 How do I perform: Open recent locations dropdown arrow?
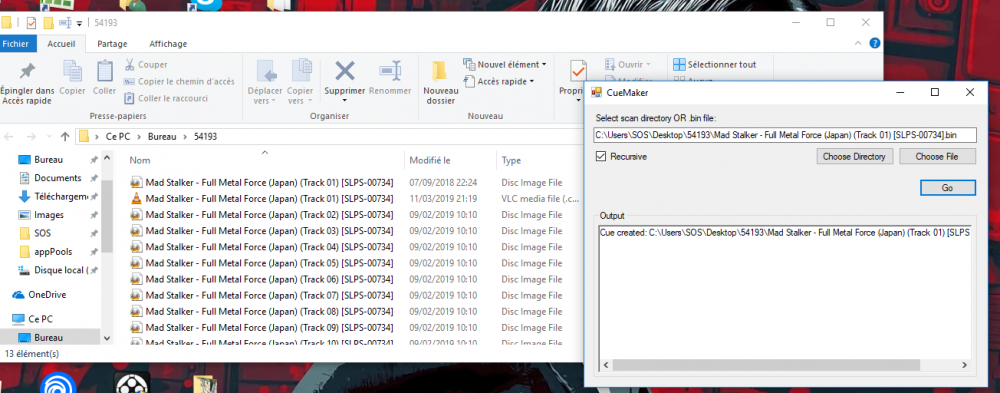tap(49, 137)
